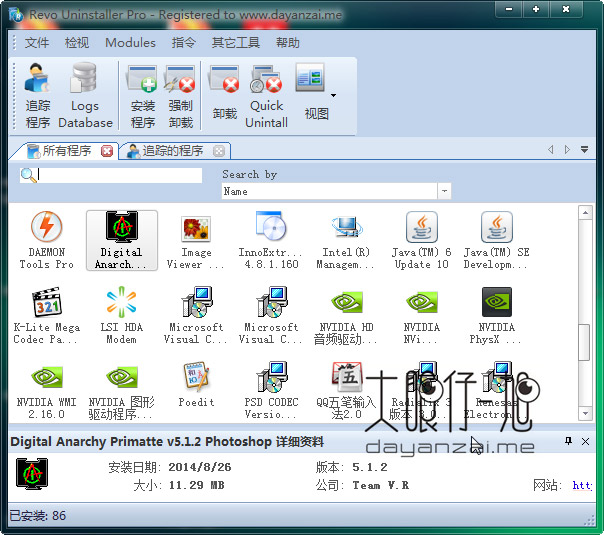Close the 追踪的程序 tab
Viewport: 604px width, 535px height.
point(219,151)
